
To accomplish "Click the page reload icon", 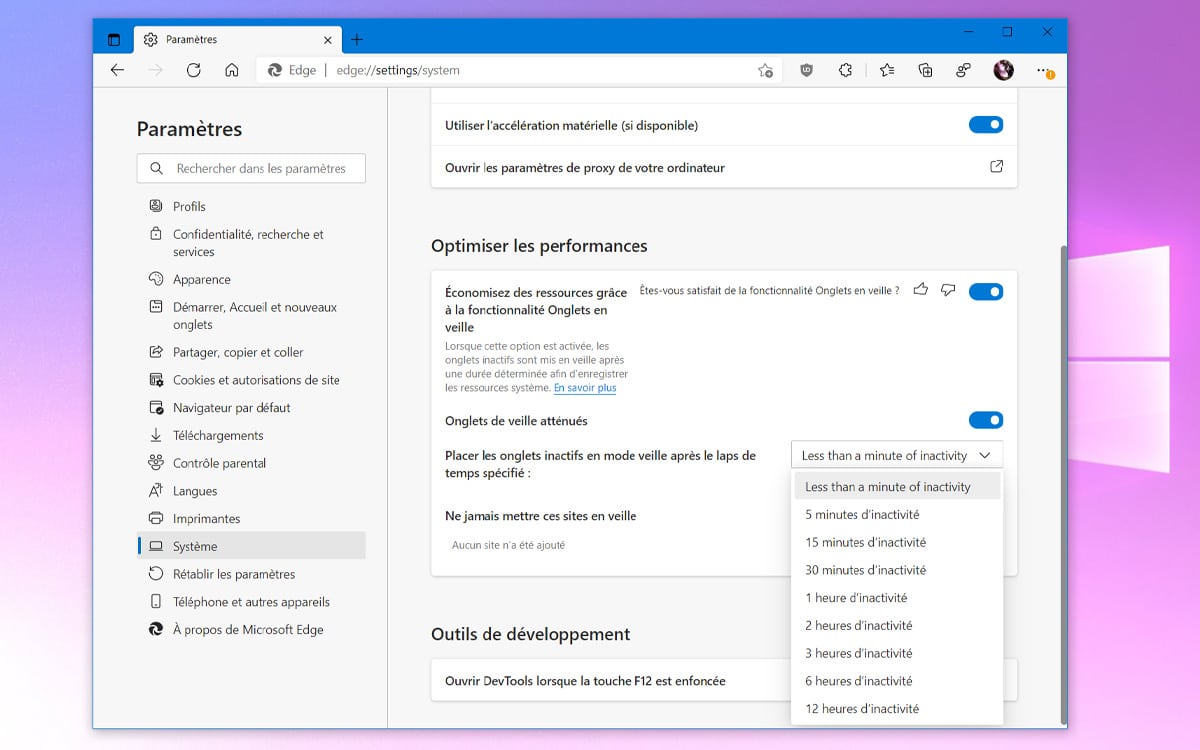I will click(x=192, y=70).
